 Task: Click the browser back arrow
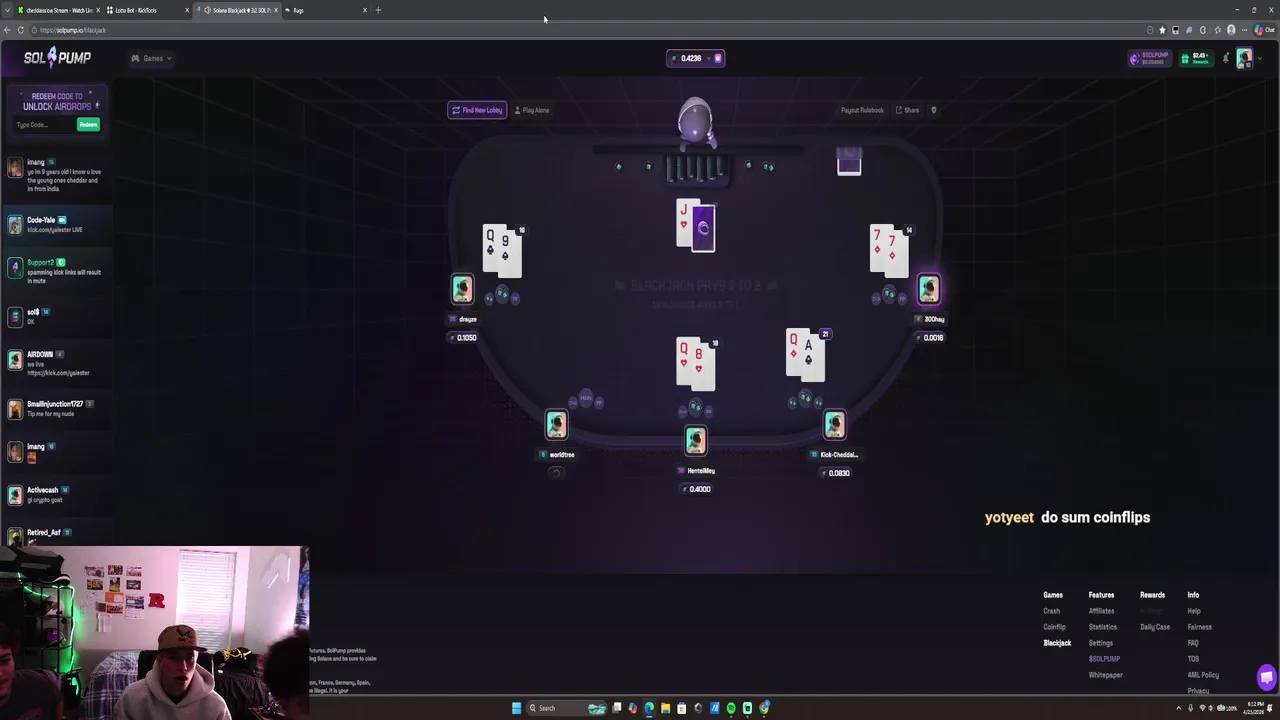[x=7, y=30]
